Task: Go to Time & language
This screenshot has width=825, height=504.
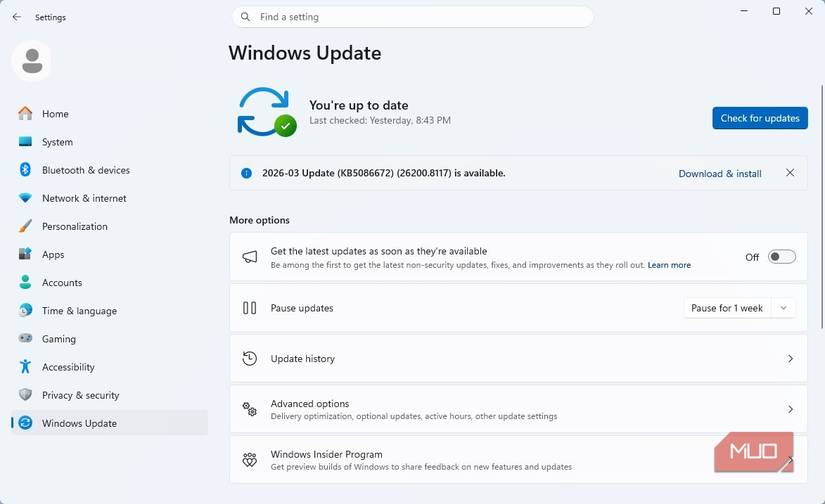Action: (109, 311)
